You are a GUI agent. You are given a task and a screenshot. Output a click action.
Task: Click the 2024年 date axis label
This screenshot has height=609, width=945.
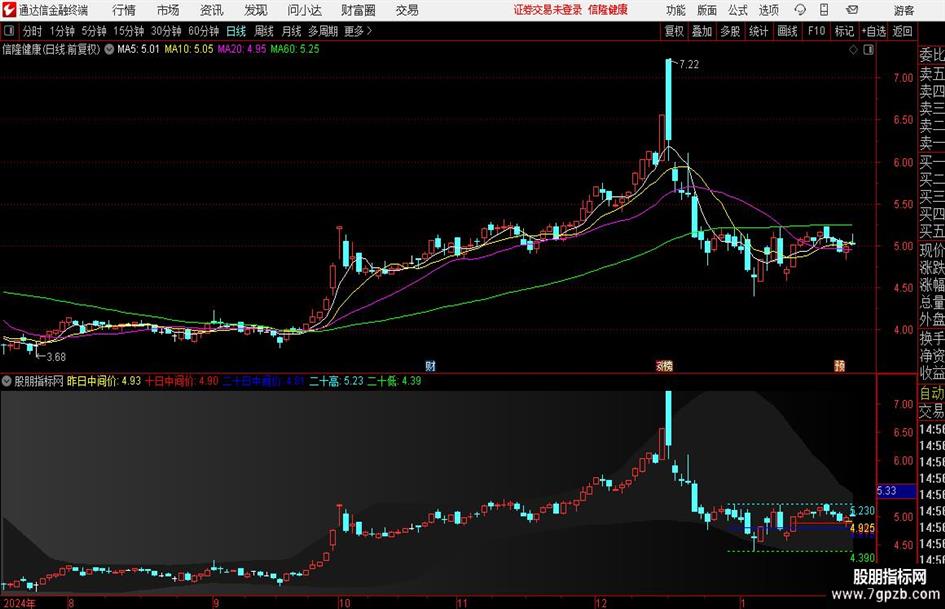pyautogui.click(x=19, y=603)
